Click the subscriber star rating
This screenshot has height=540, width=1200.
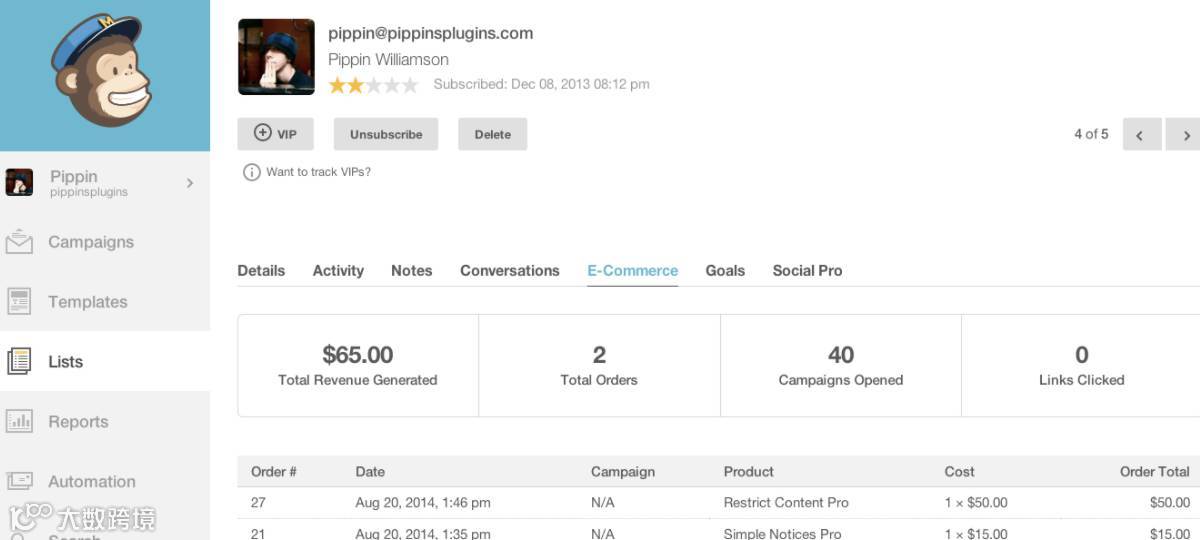point(373,86)
